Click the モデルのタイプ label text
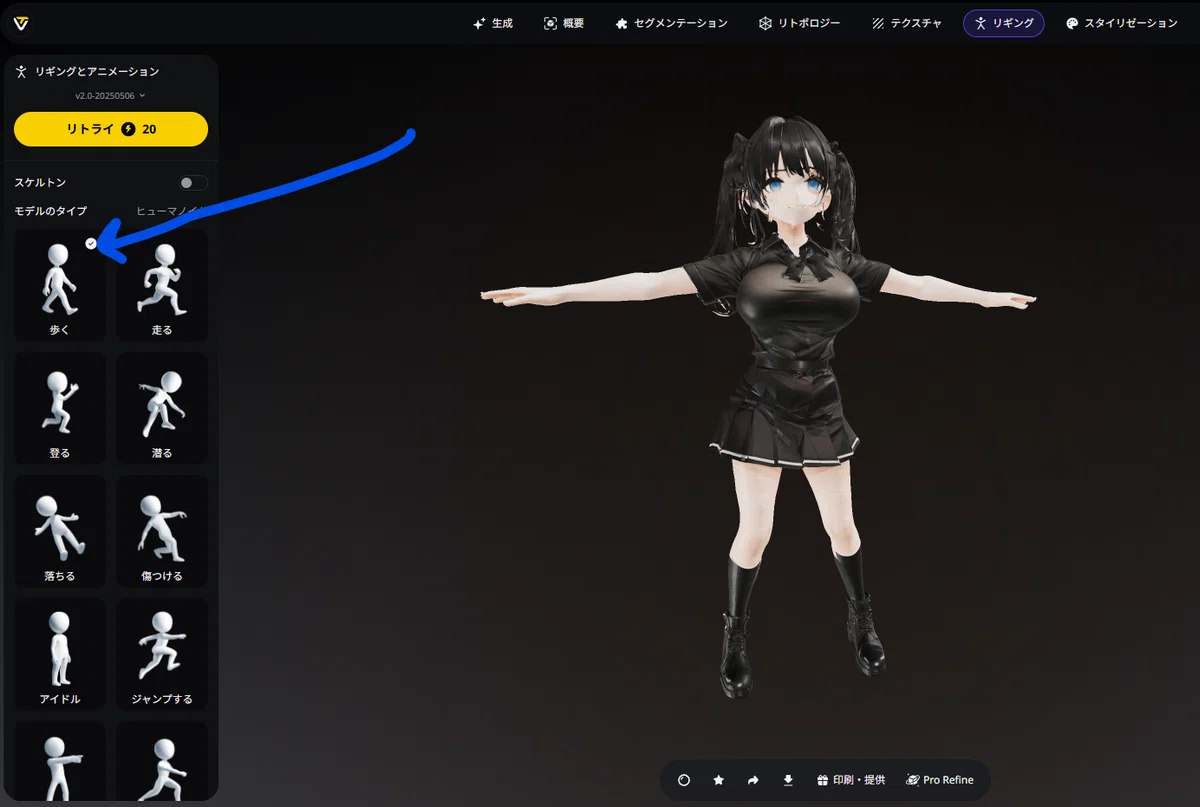 coord(51,211)
